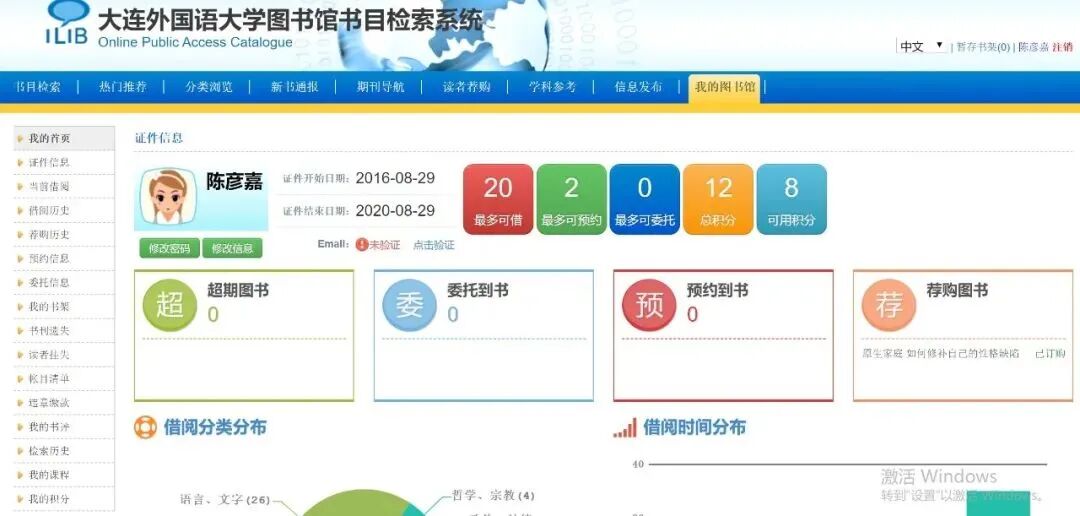Select 证件信息 in the sidebar

pos(64,163)
